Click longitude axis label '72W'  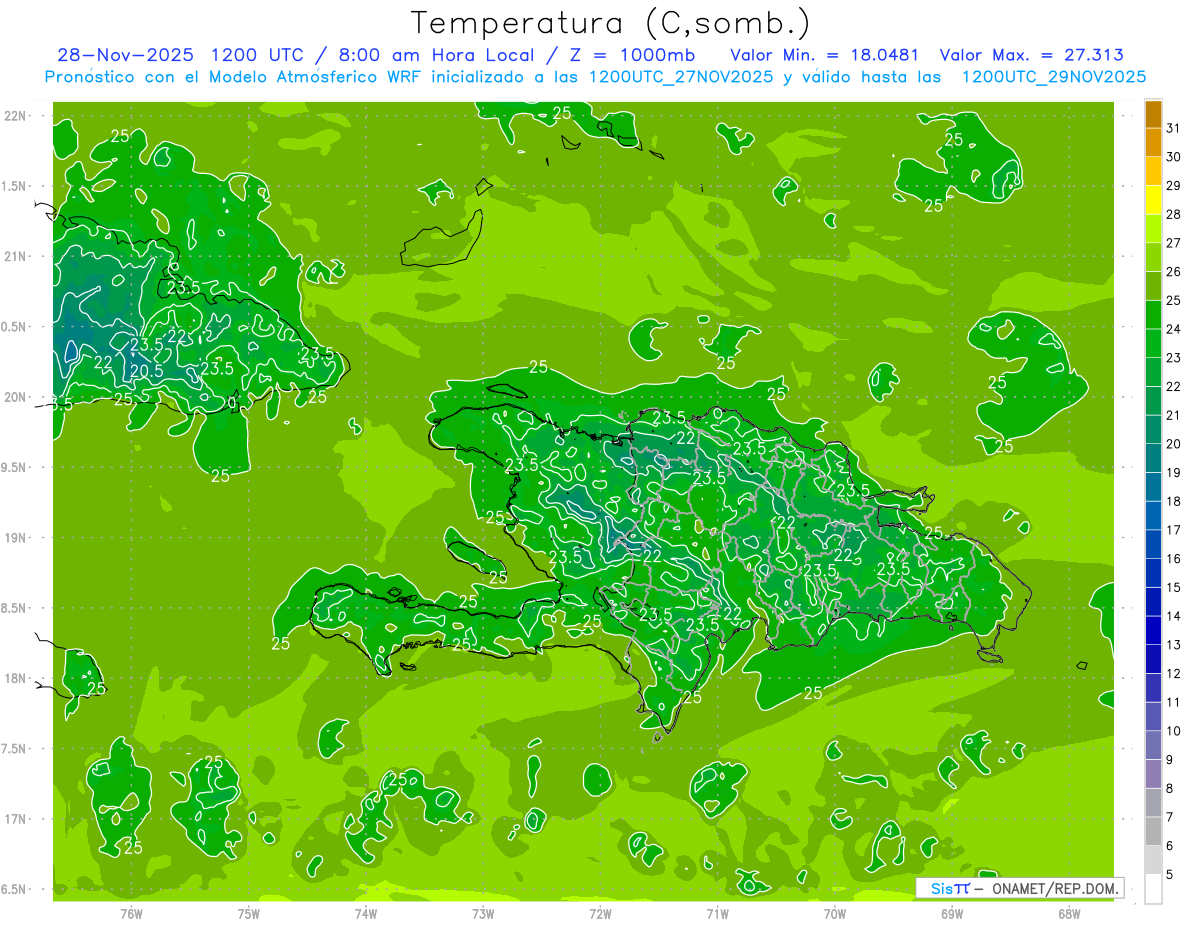tap(600, 913)
